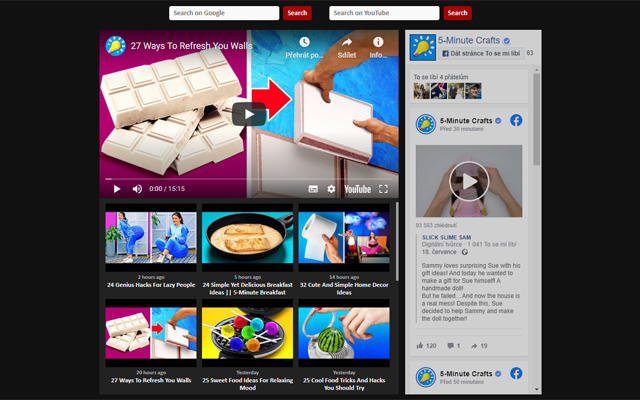Click the Dát stránce To se mi líbí button
Screen dimensions: 640x400
(481, 53)
